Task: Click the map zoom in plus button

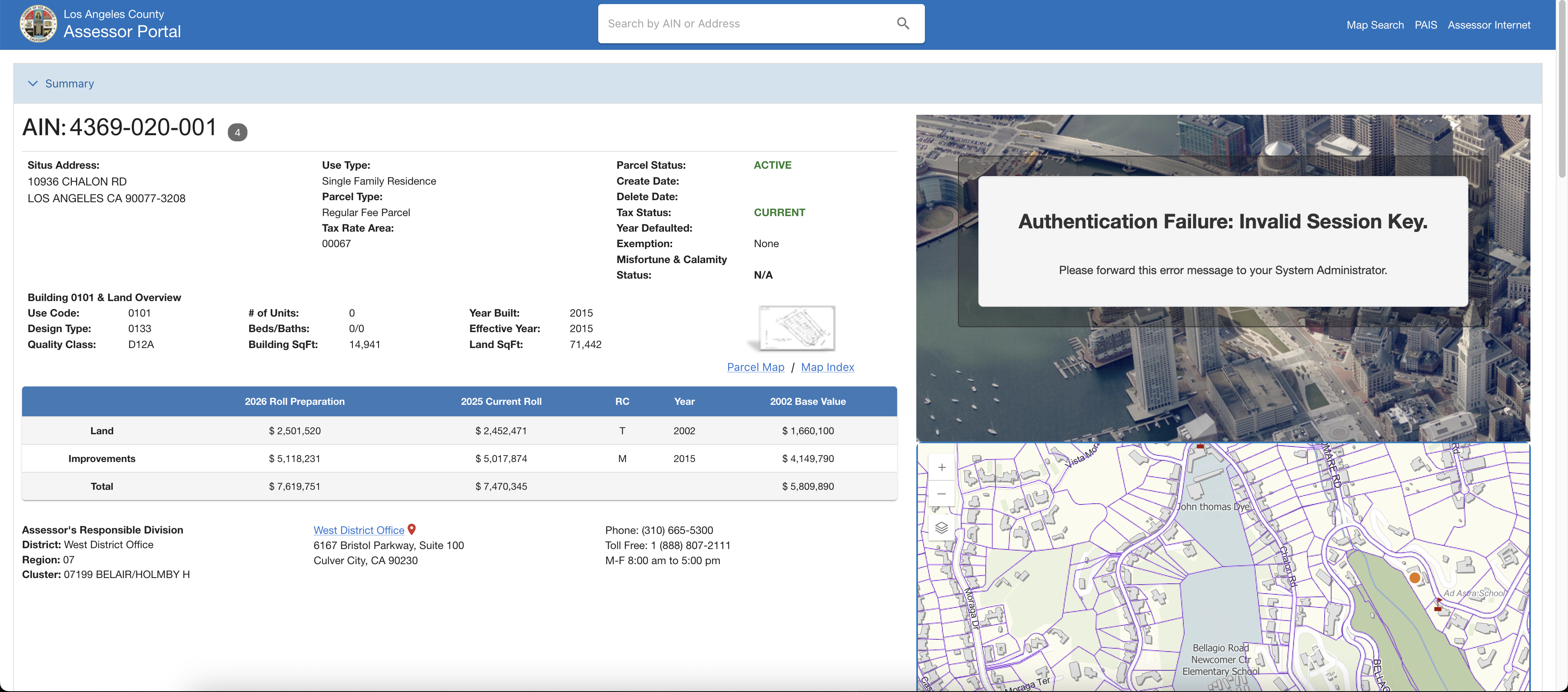Action: pyautogui.click(x=941, y=467)
